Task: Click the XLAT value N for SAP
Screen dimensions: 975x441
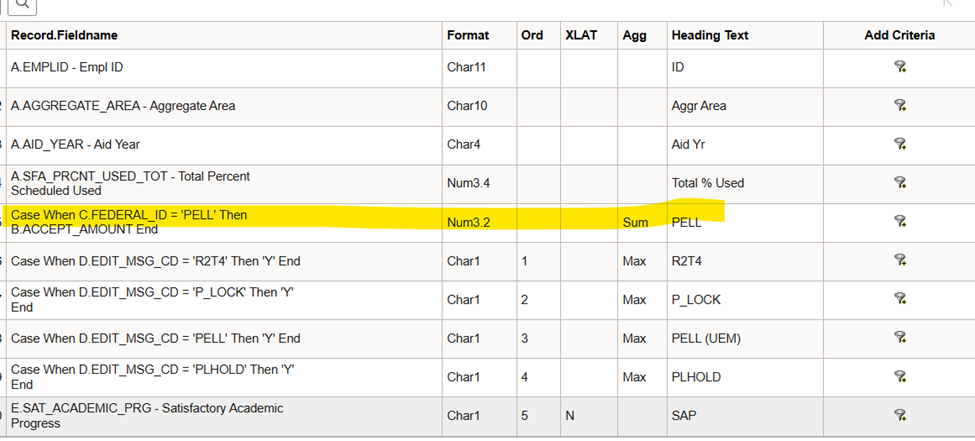Action: point(569,415)
